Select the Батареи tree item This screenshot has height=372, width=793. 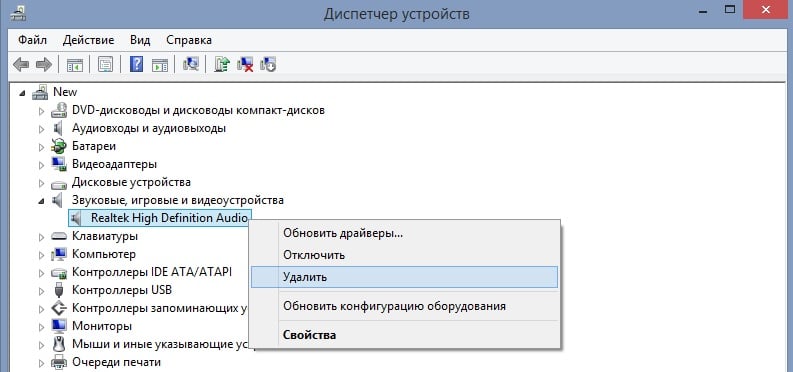(x=94, y=146)
